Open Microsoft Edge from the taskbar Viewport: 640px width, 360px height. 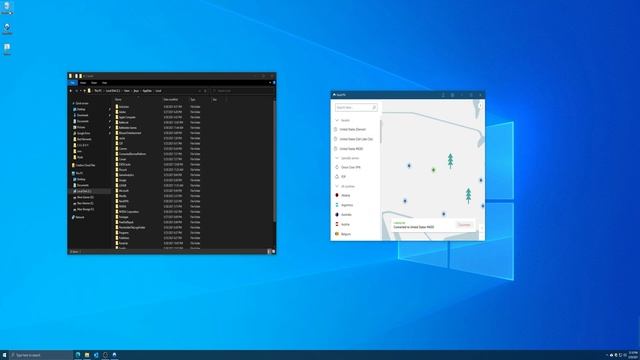[x=78, y=355]
